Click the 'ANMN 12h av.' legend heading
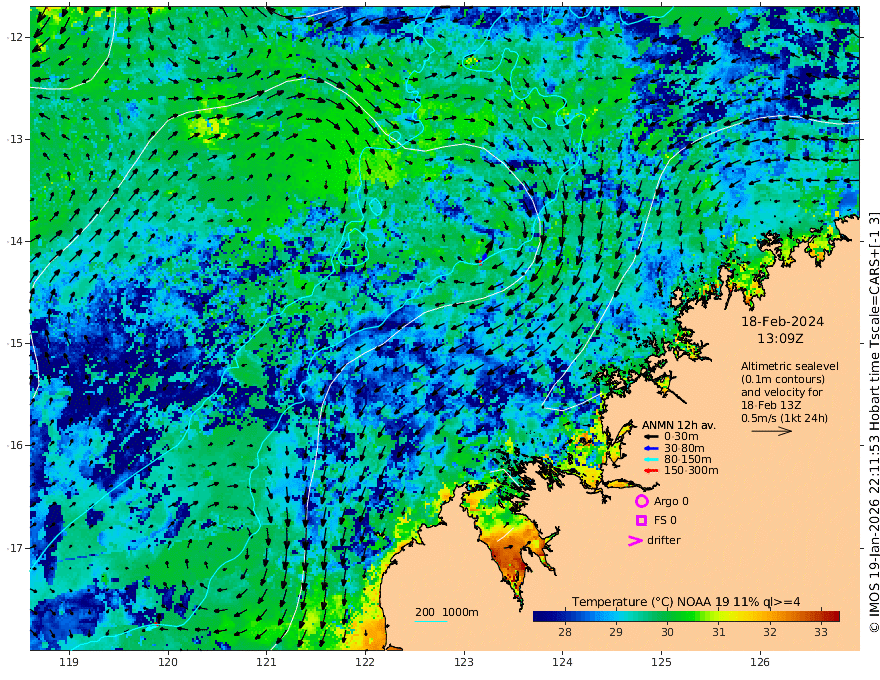This screenshot has width=880, height=680. [679, 425]
